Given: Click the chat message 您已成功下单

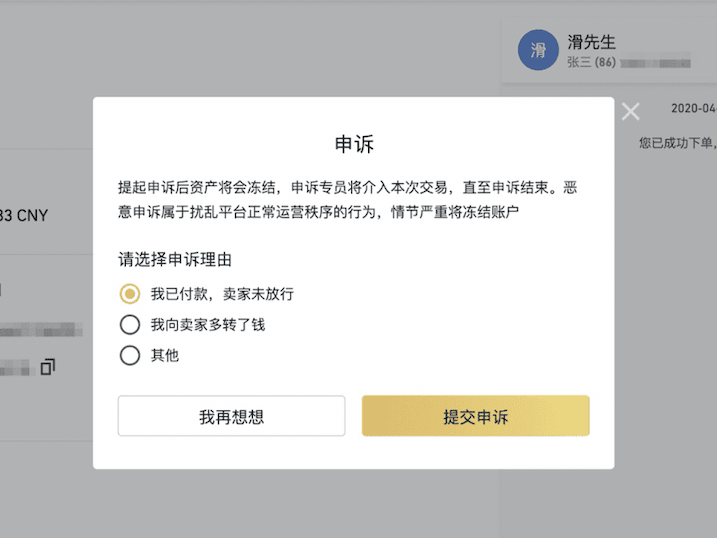Looking at the screenshot, I should [x=678, y=143].
